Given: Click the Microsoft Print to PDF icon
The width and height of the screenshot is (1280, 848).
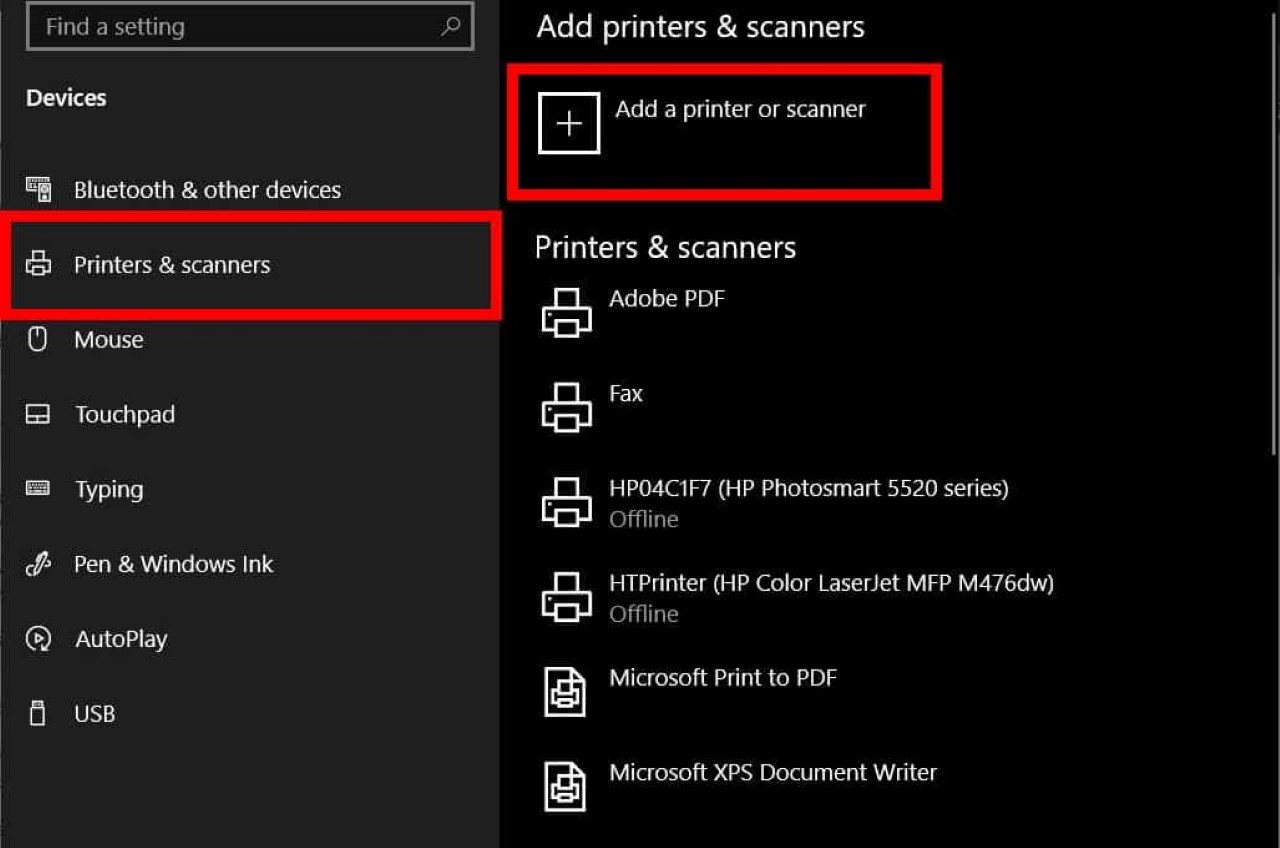Looking at the screenshot, I should coord(565,691).
